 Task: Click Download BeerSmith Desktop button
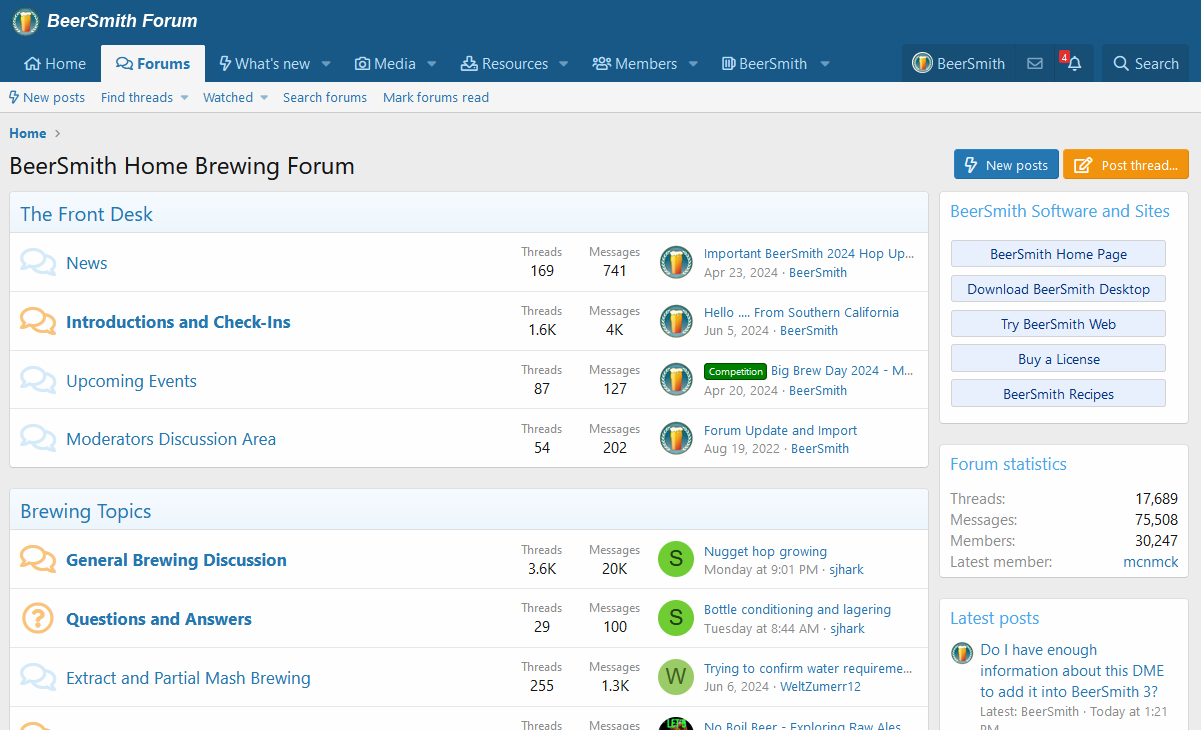(x=1058, y=289)
